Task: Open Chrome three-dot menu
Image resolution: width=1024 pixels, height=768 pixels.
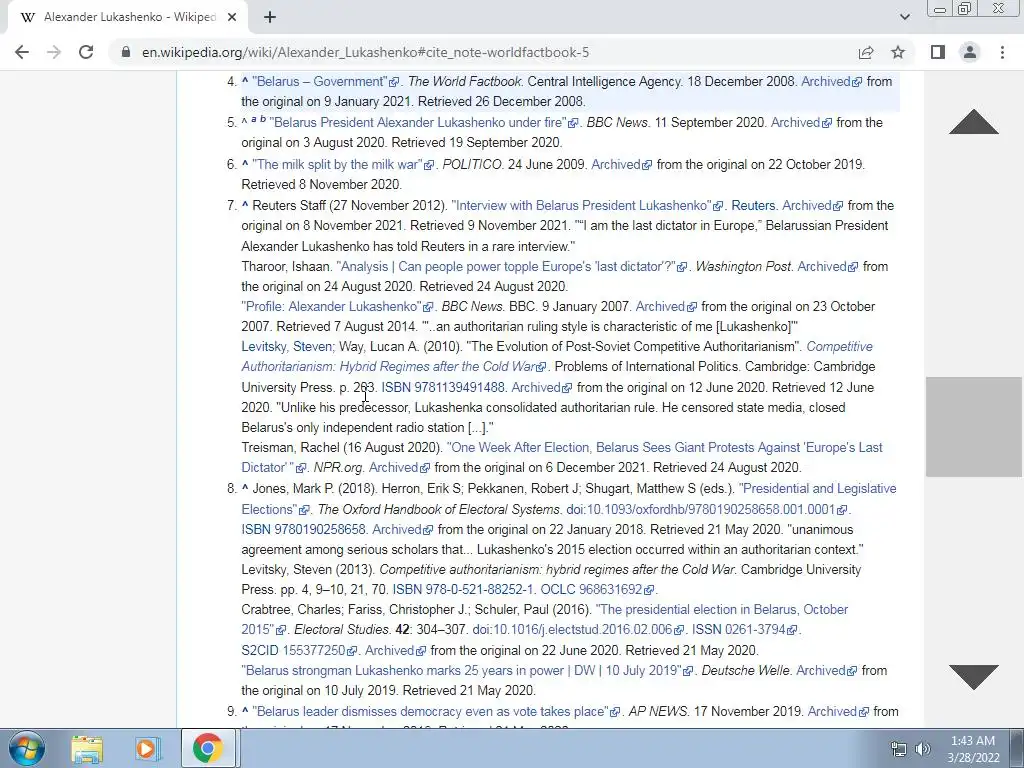Action: (1002, 52)
